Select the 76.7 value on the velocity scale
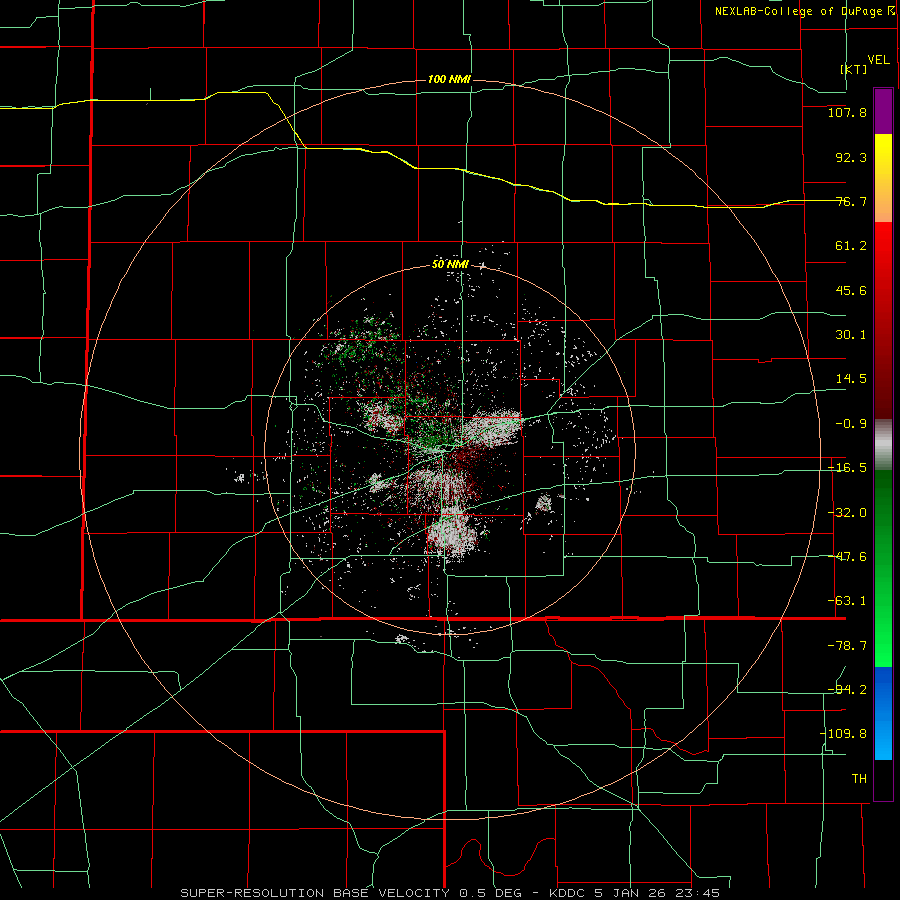This screenshot has width=900, height=900. tap(851, 201)
